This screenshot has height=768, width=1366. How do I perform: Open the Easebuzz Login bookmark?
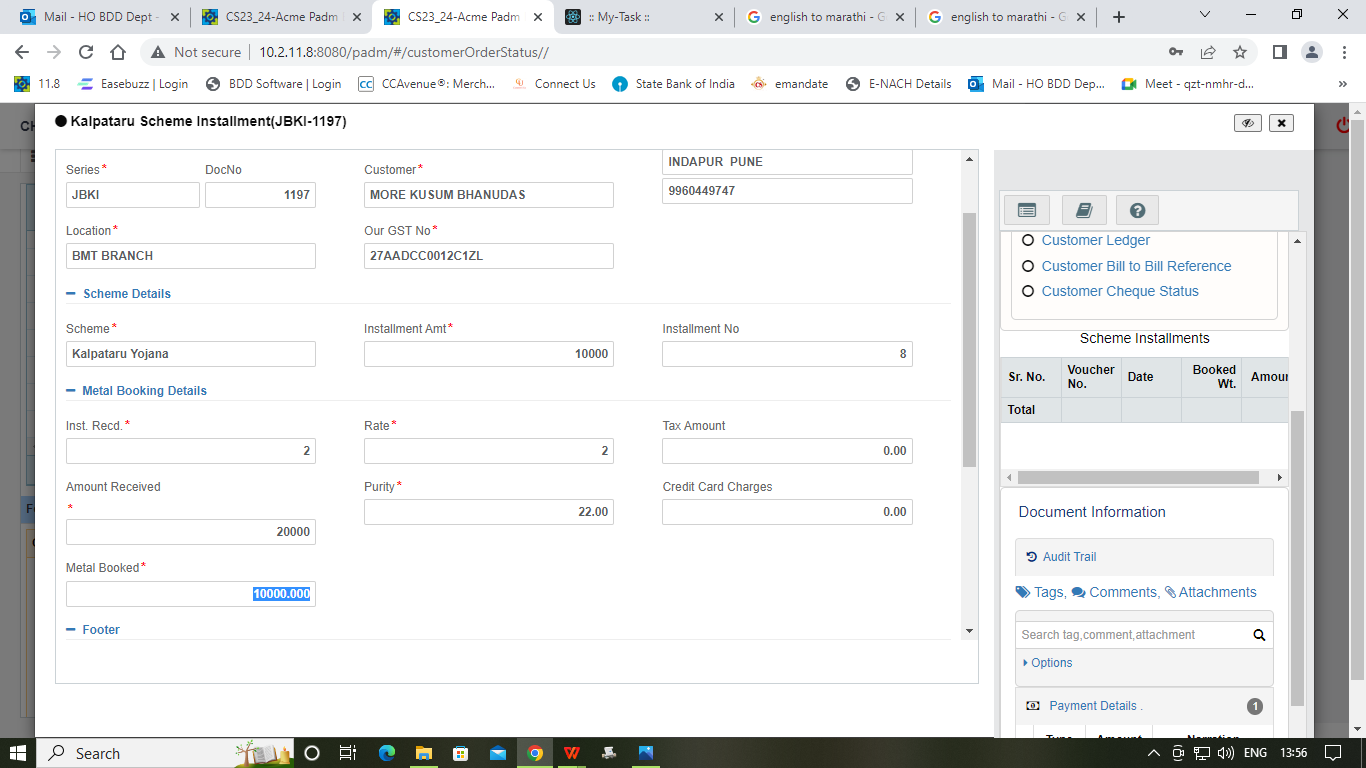133,84
